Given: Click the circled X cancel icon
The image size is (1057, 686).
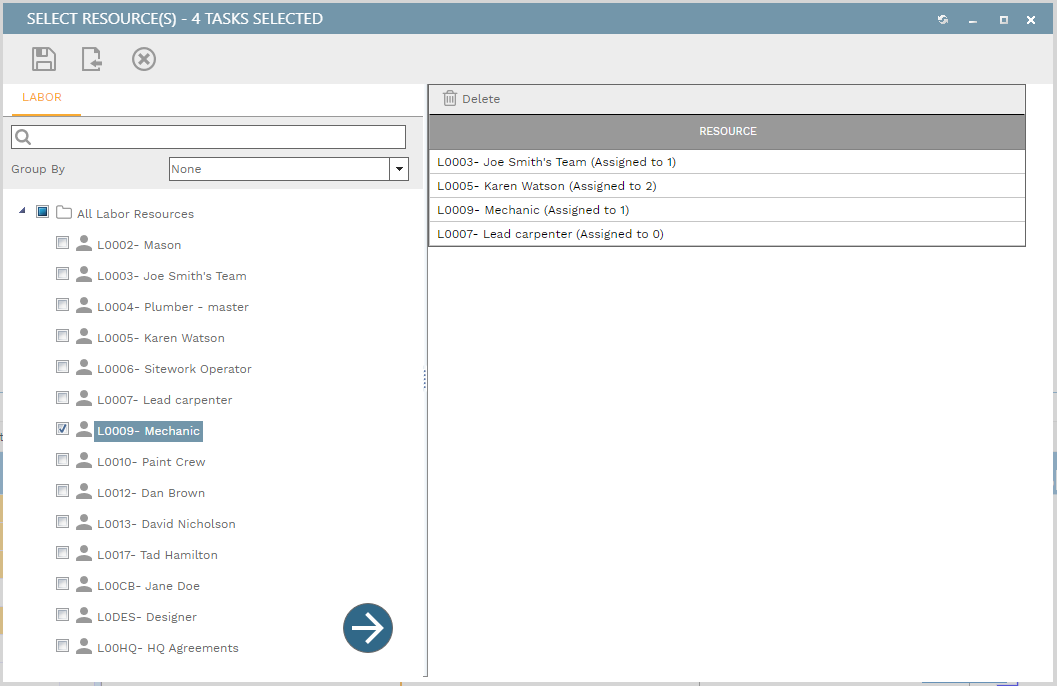Looking at the screenshot, I should pyautogui.click(x=144, y=60).
